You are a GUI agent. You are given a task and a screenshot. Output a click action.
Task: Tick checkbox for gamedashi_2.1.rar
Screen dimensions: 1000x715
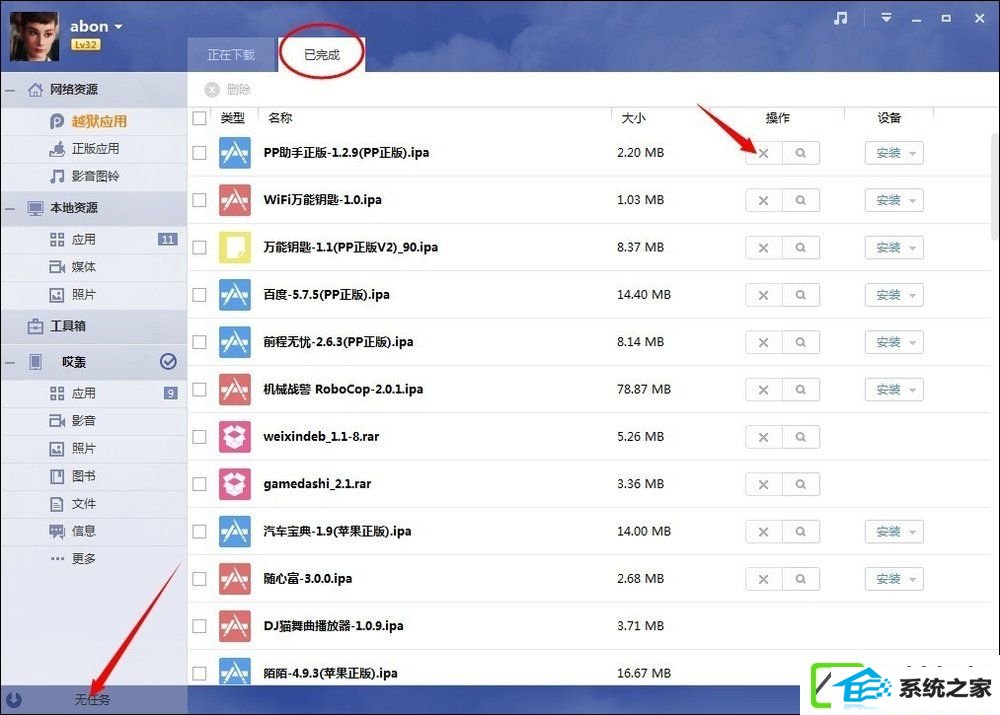(200, 484)
